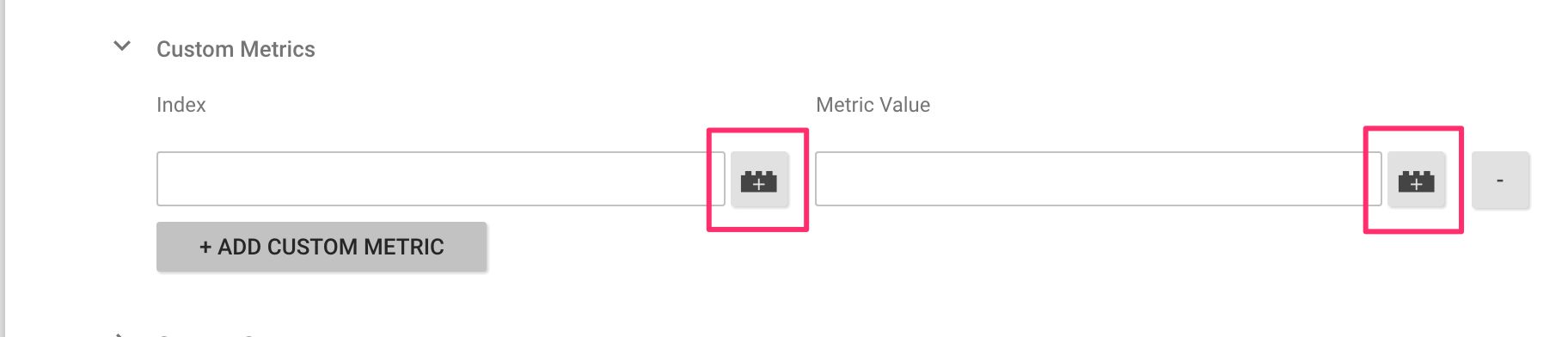The height and width of the screenshot is (337, 1568).
Task: Click the Metric Value column label
Action: point(873,105)
